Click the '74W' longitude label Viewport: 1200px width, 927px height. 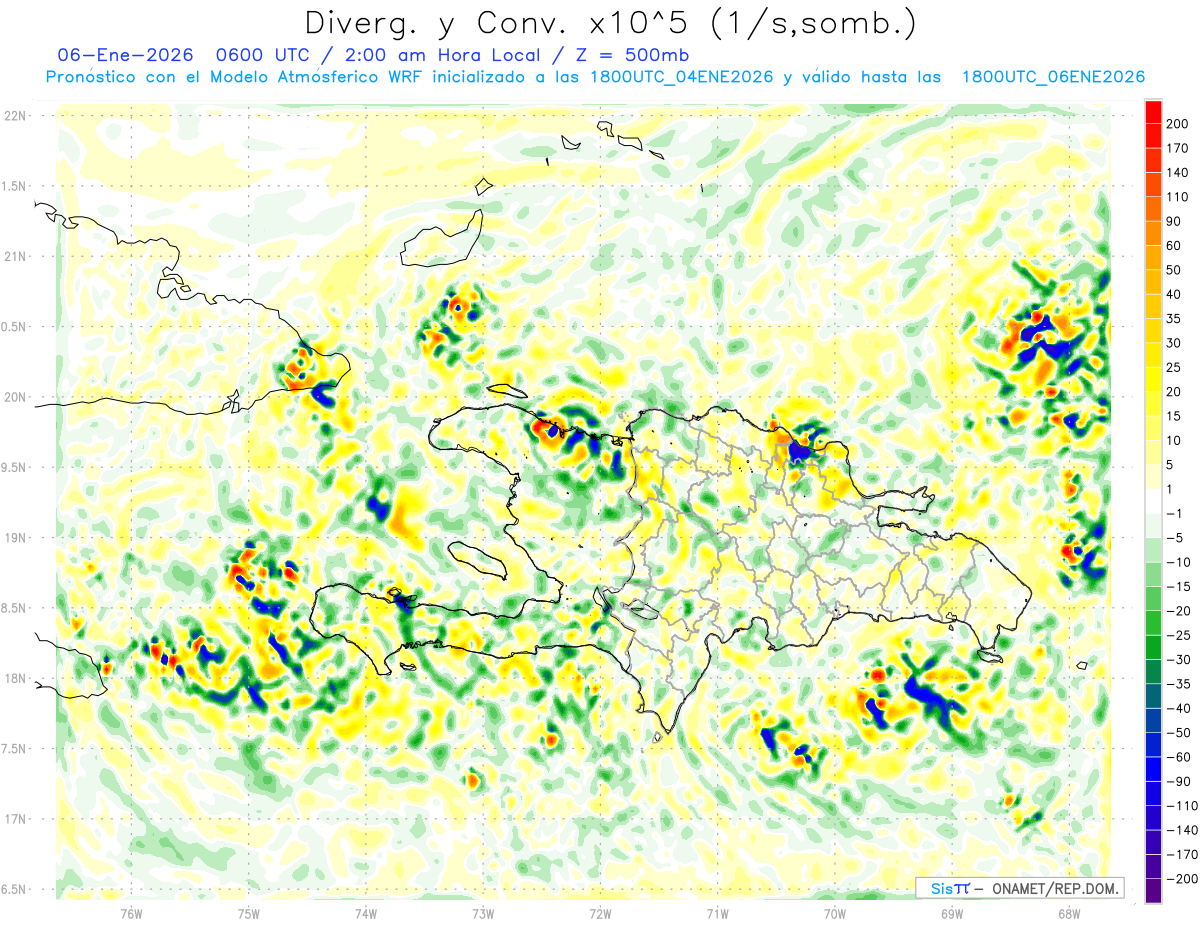click(x=366, y=913)
